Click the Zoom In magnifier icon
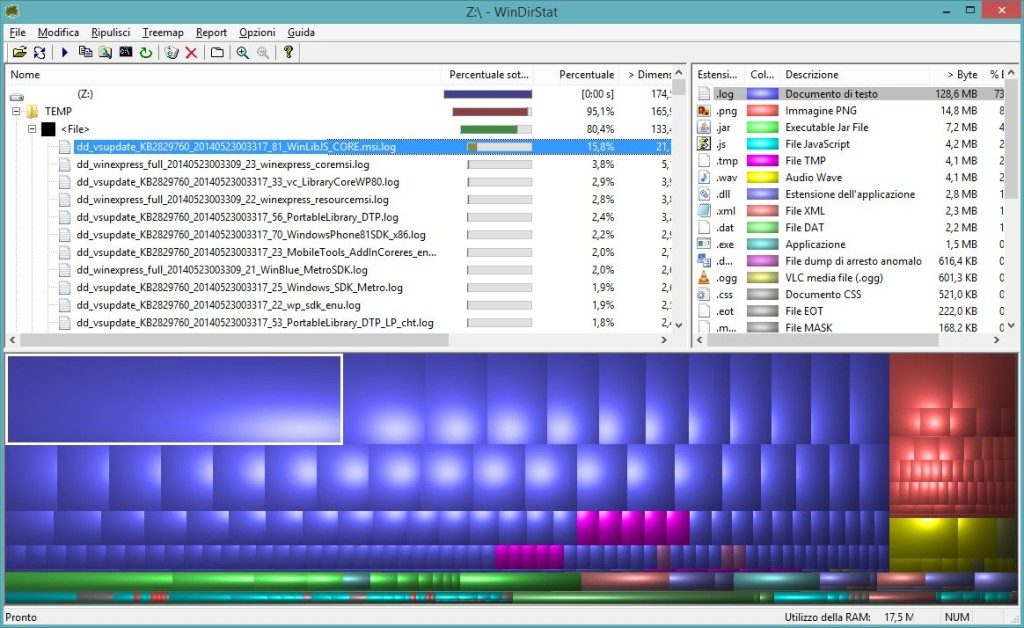This screenshot has height=628, width=1024. 242,52
